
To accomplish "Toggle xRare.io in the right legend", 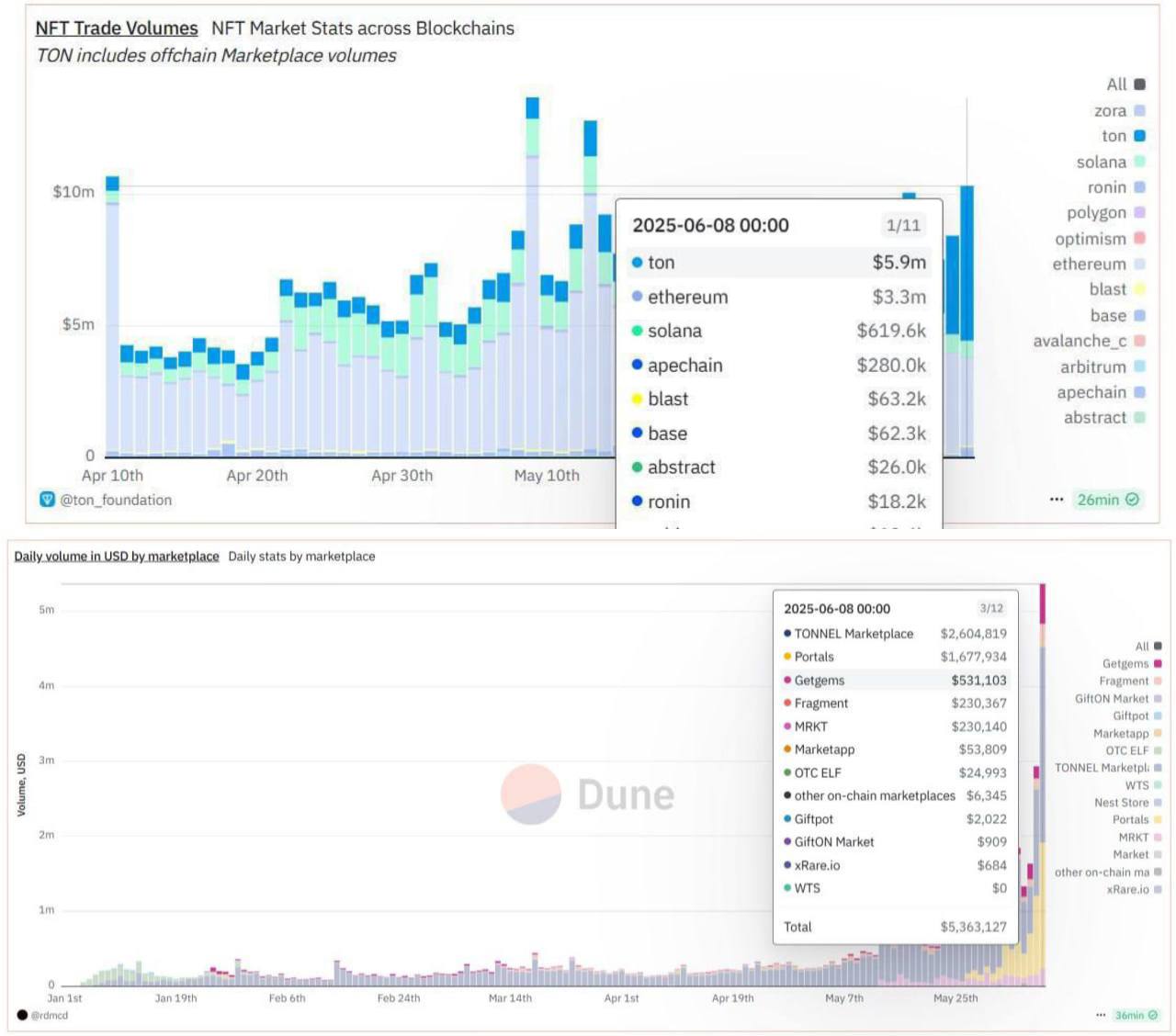I will click(1135, 889).
